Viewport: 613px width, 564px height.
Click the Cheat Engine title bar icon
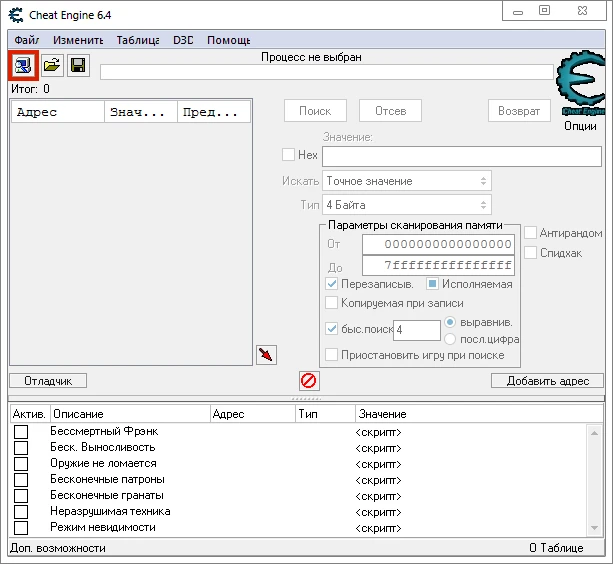click(16, 15)
